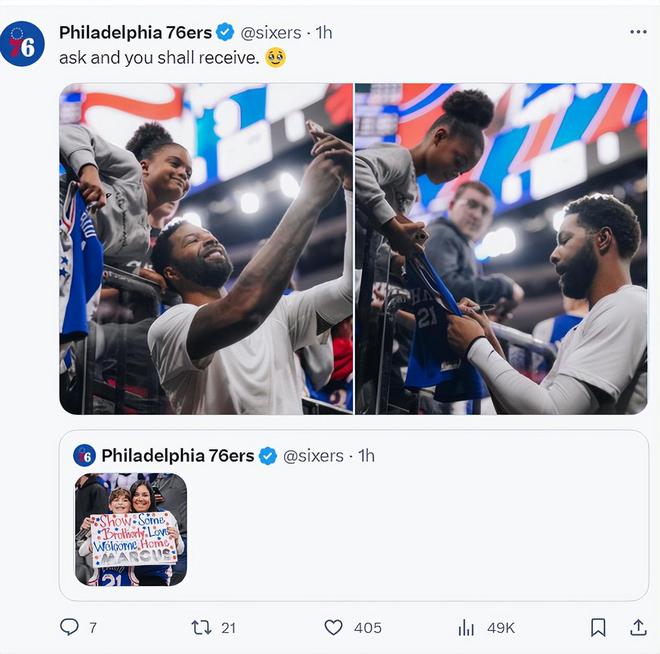
Task: Open tweet analytics views icon
Action: 466,627
